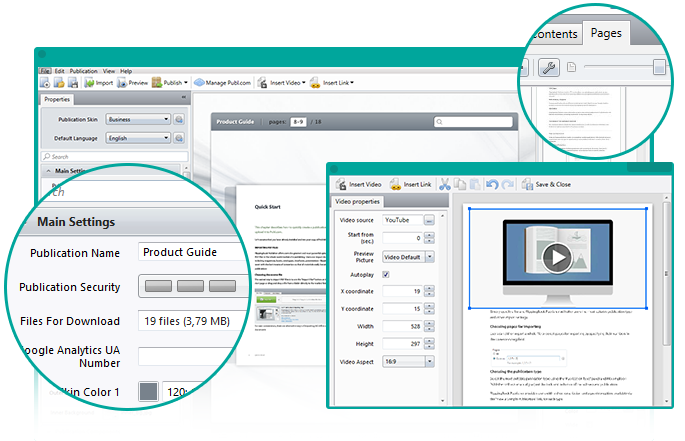Open the Publication Skin dropdown showing Business

pyautogui.click(x=138, y=119)
